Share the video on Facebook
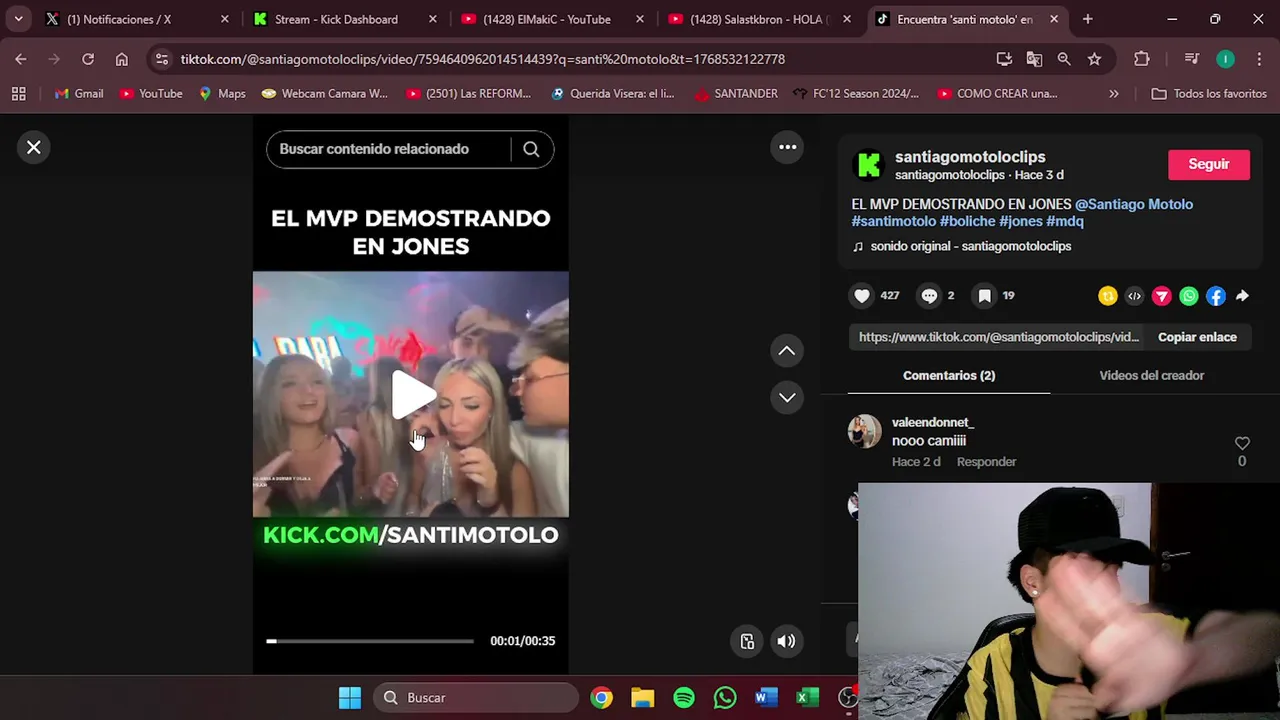 coord(1215,296)
